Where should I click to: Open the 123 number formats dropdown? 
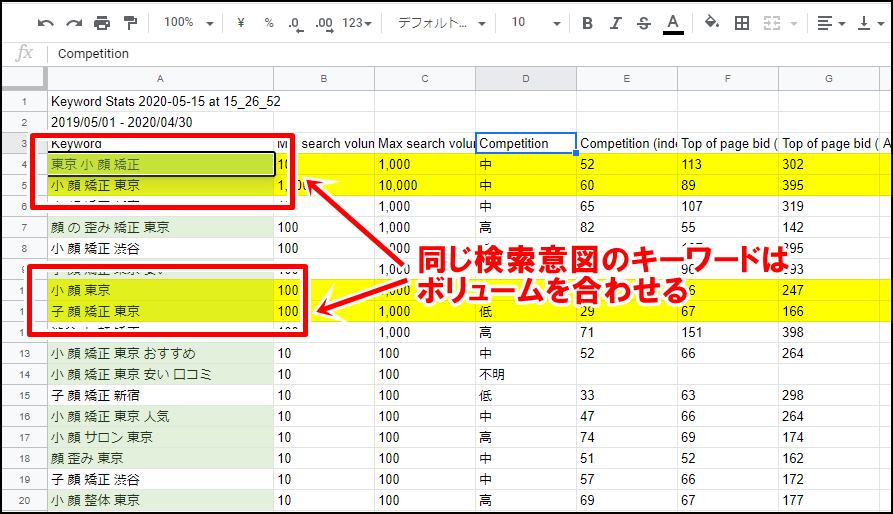click(357, 23)
